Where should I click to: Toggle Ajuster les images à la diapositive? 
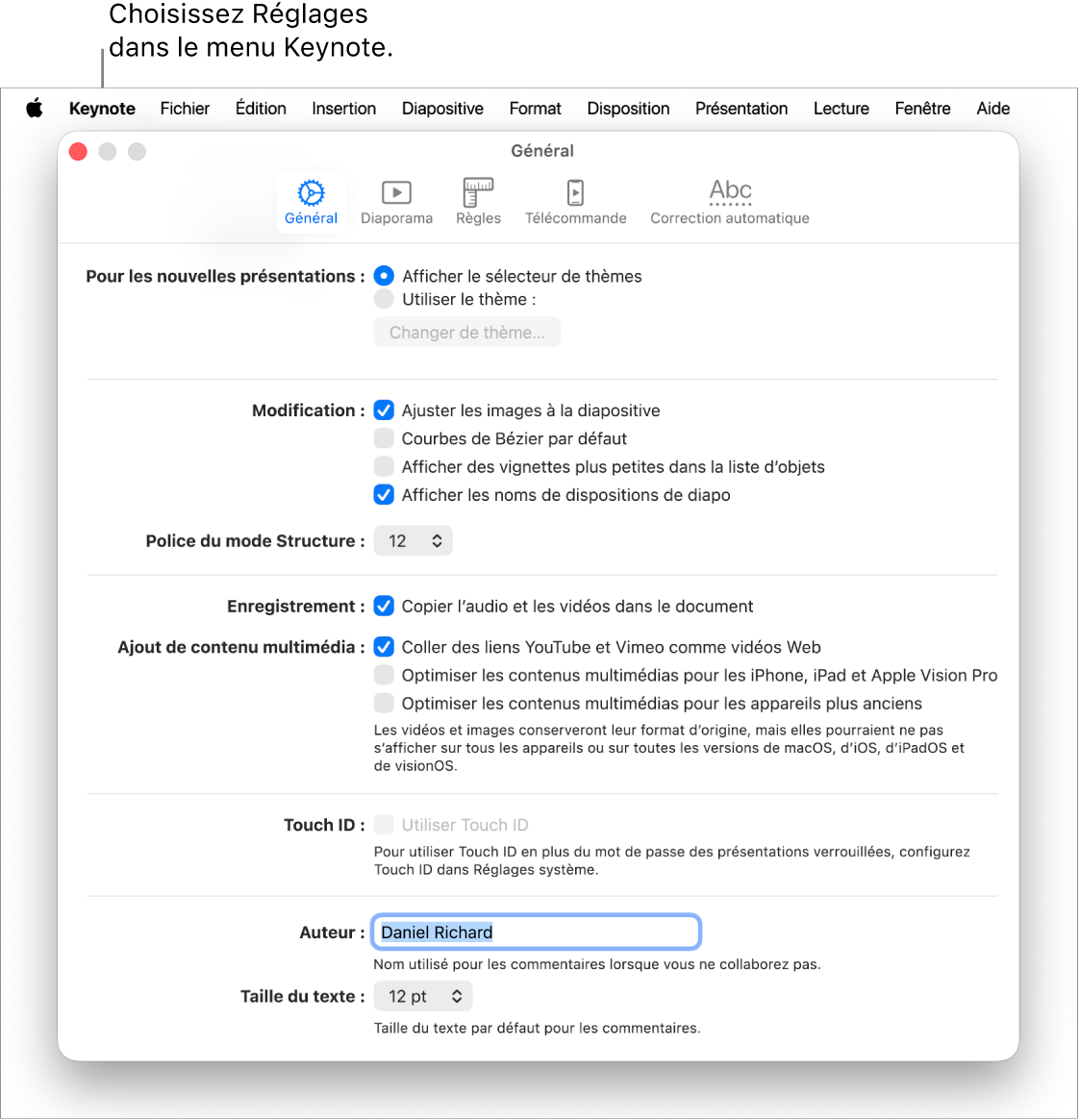pyautogui.click(x=384, y=410)
